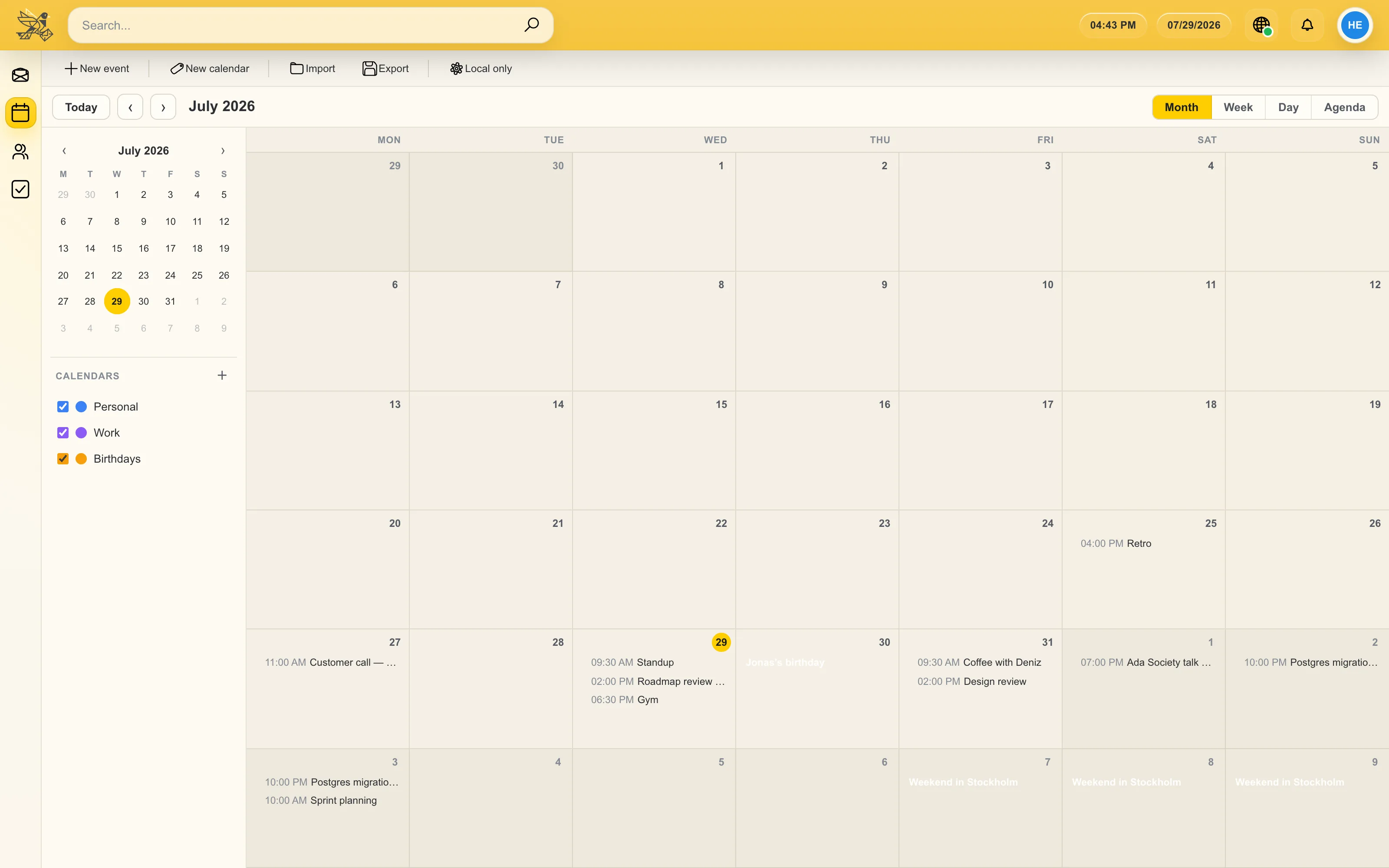Viewport: 1389px width, 868px height.
Task: Open the Tasks section in sidebar
Action: tap(21, 189)
